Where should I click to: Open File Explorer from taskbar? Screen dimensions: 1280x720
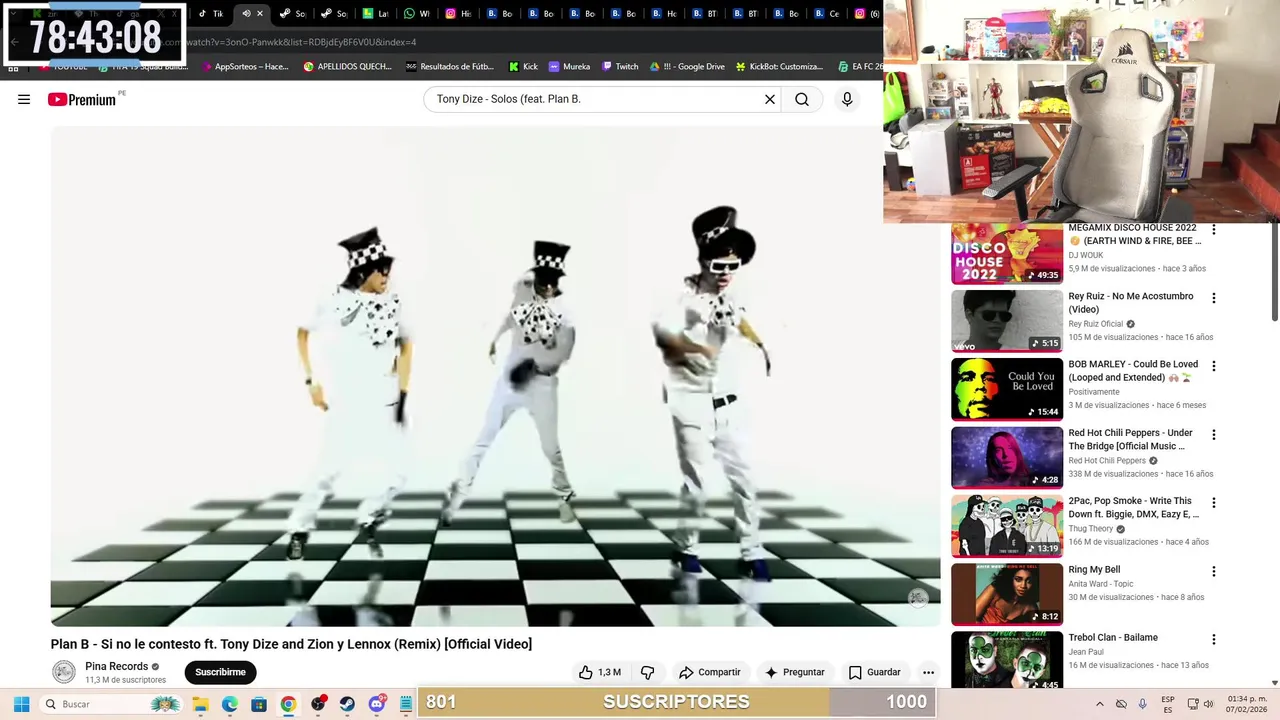coord(200,704)
